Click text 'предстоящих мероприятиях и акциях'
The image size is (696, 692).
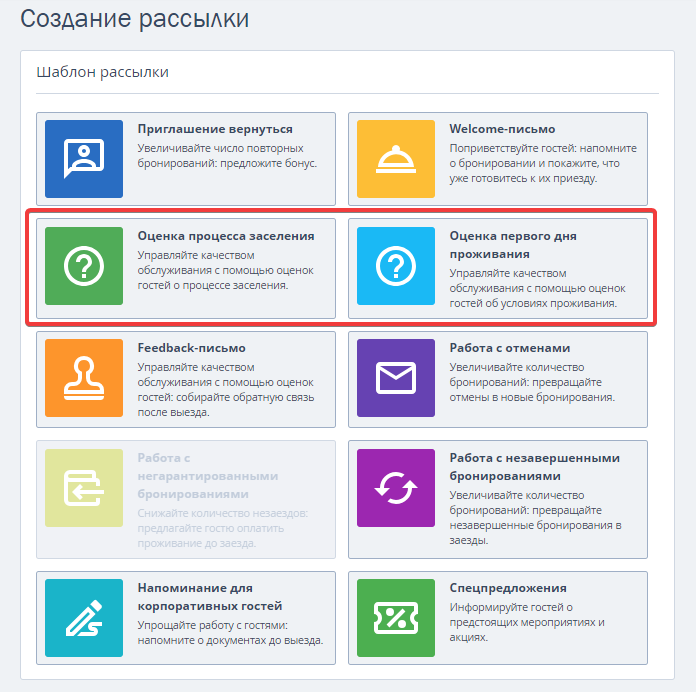(527, 629)
